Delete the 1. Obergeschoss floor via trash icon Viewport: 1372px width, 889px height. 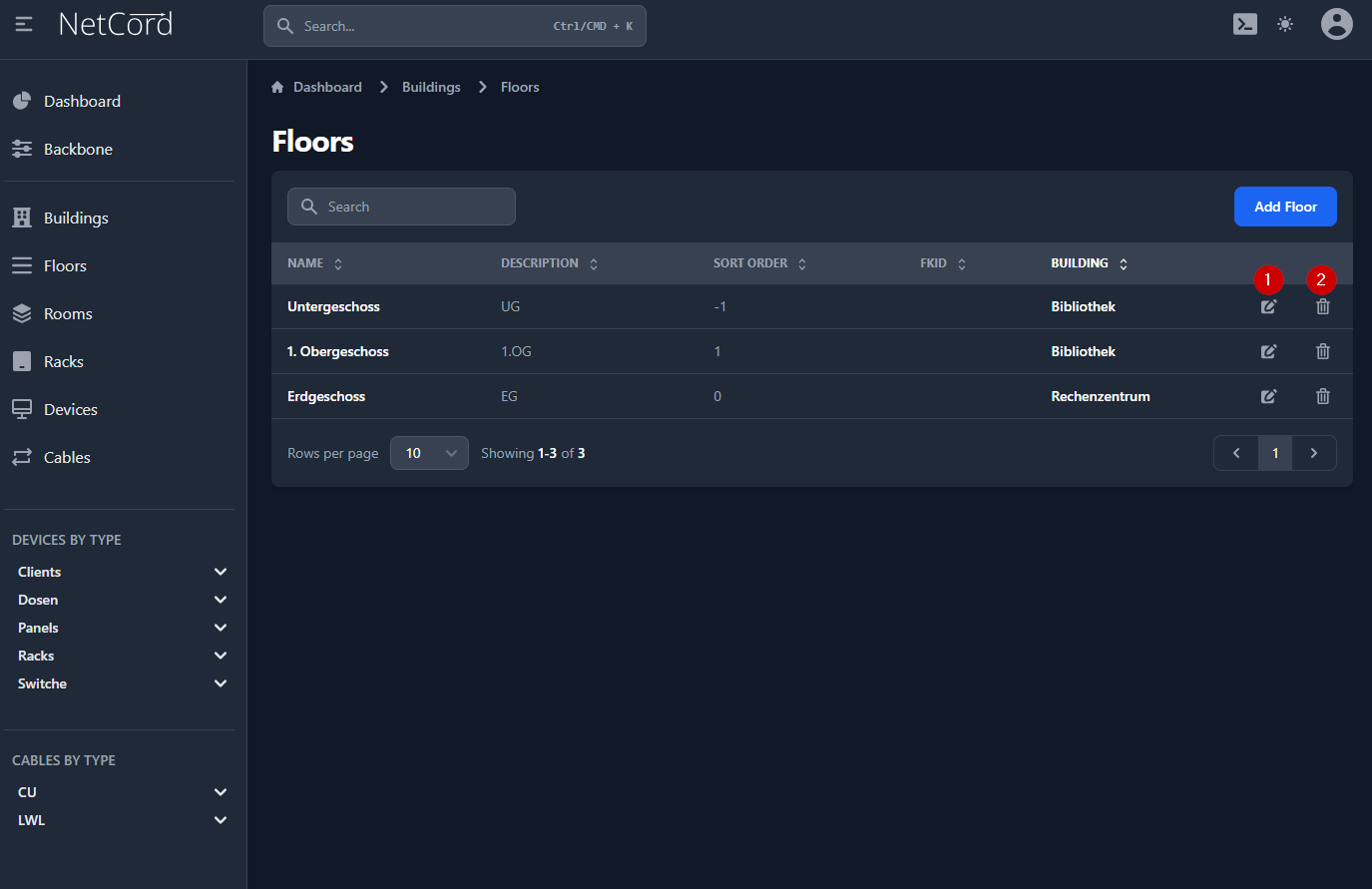pyautogui.click(x=1322, y=351)
